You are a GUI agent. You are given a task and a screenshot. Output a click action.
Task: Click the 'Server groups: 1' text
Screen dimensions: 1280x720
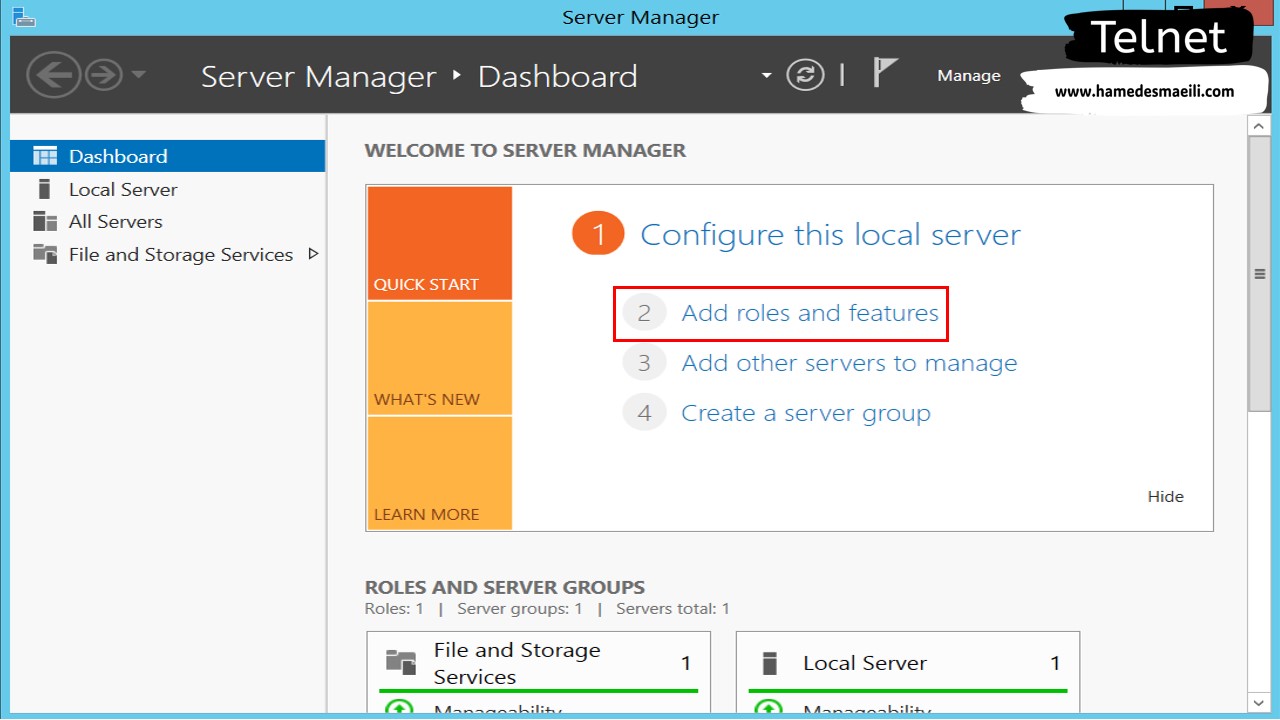[520, 608]
